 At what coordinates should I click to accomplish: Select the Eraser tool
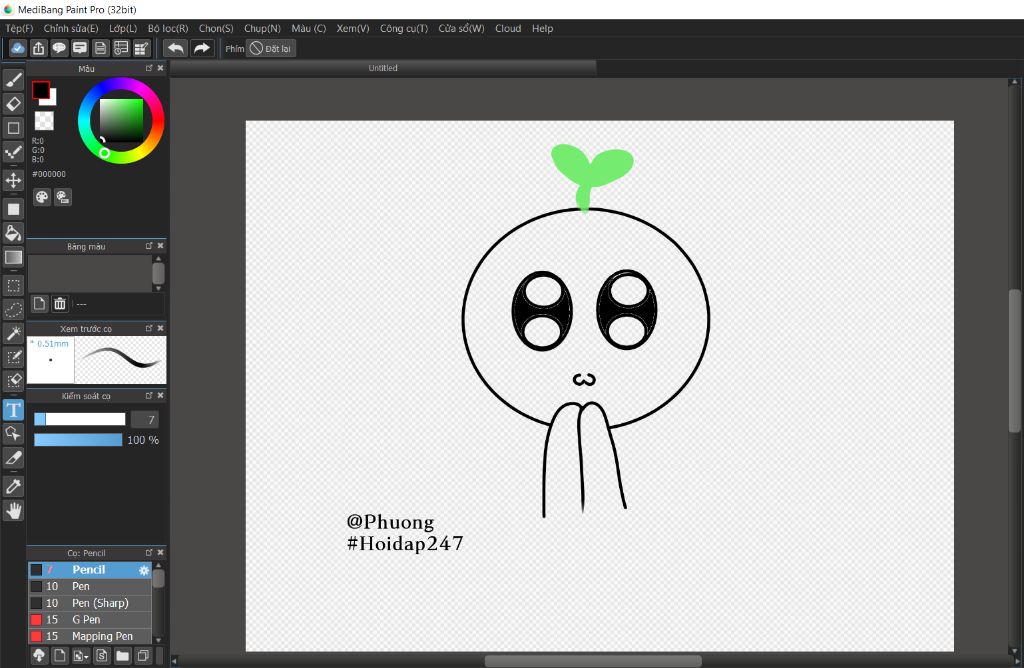point(13,104)
